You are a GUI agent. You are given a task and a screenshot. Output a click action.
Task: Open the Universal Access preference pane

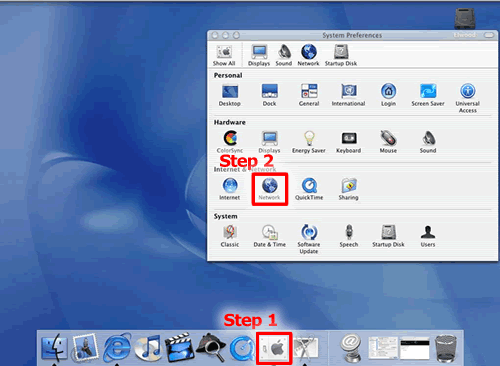click(x=468, y=98)
